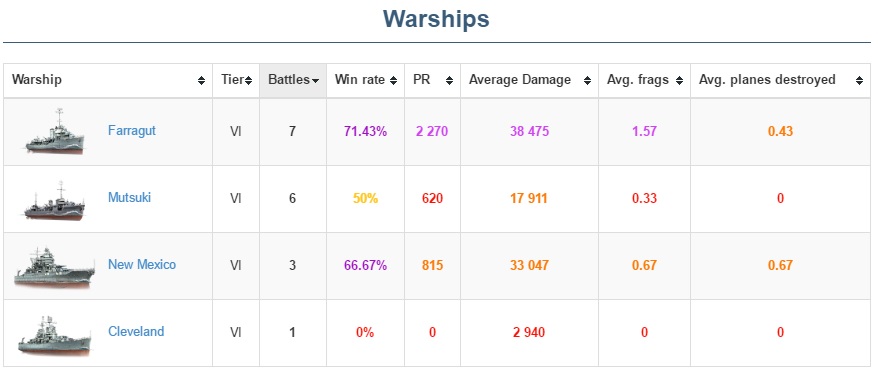Click the Average Damage column header
The height and width of the screenshot is (381, 878).
(x=530, y=81)
